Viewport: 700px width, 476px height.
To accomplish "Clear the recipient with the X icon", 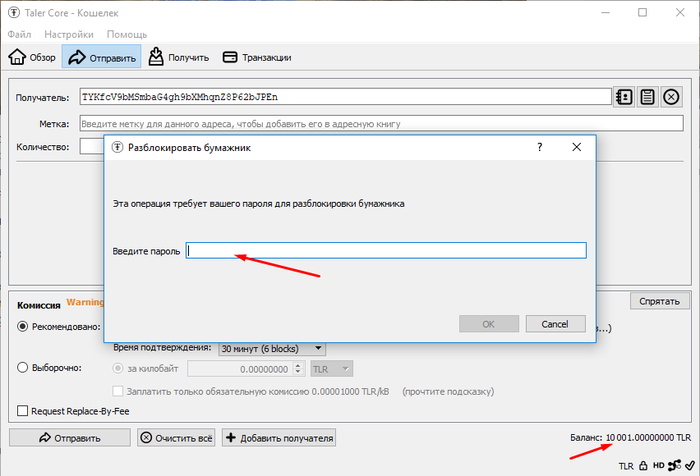I will 672,97.
